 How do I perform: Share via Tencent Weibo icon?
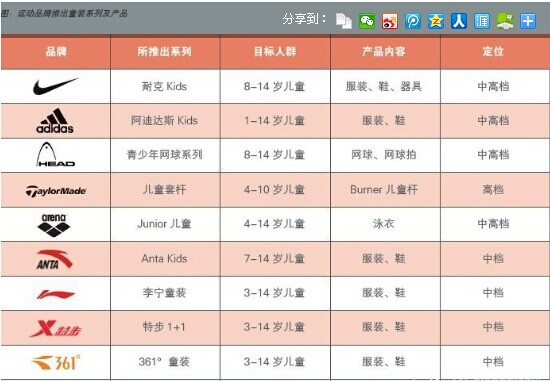[x=413, y=21]
